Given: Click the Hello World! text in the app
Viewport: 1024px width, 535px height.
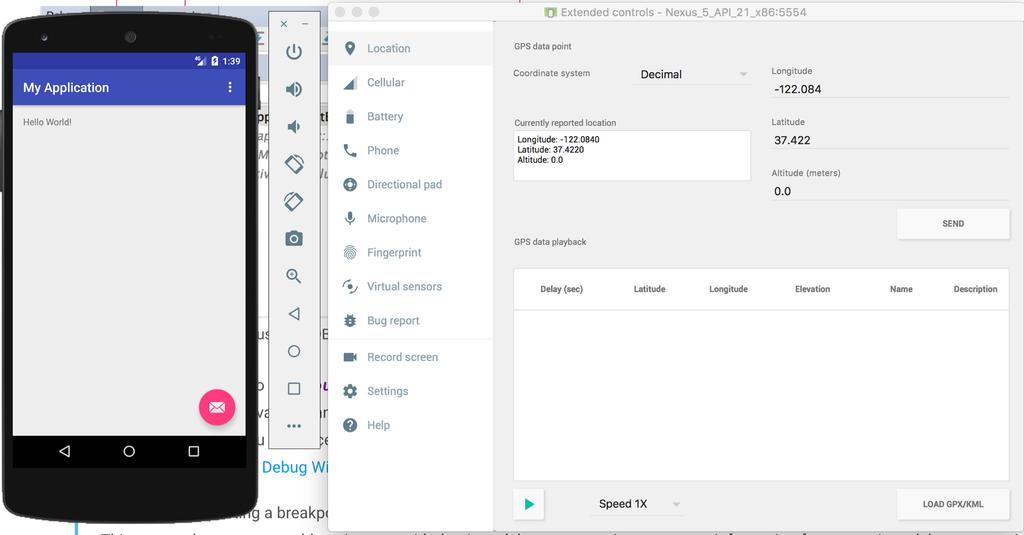Looking at the screenshot, I should coord(47,122).
